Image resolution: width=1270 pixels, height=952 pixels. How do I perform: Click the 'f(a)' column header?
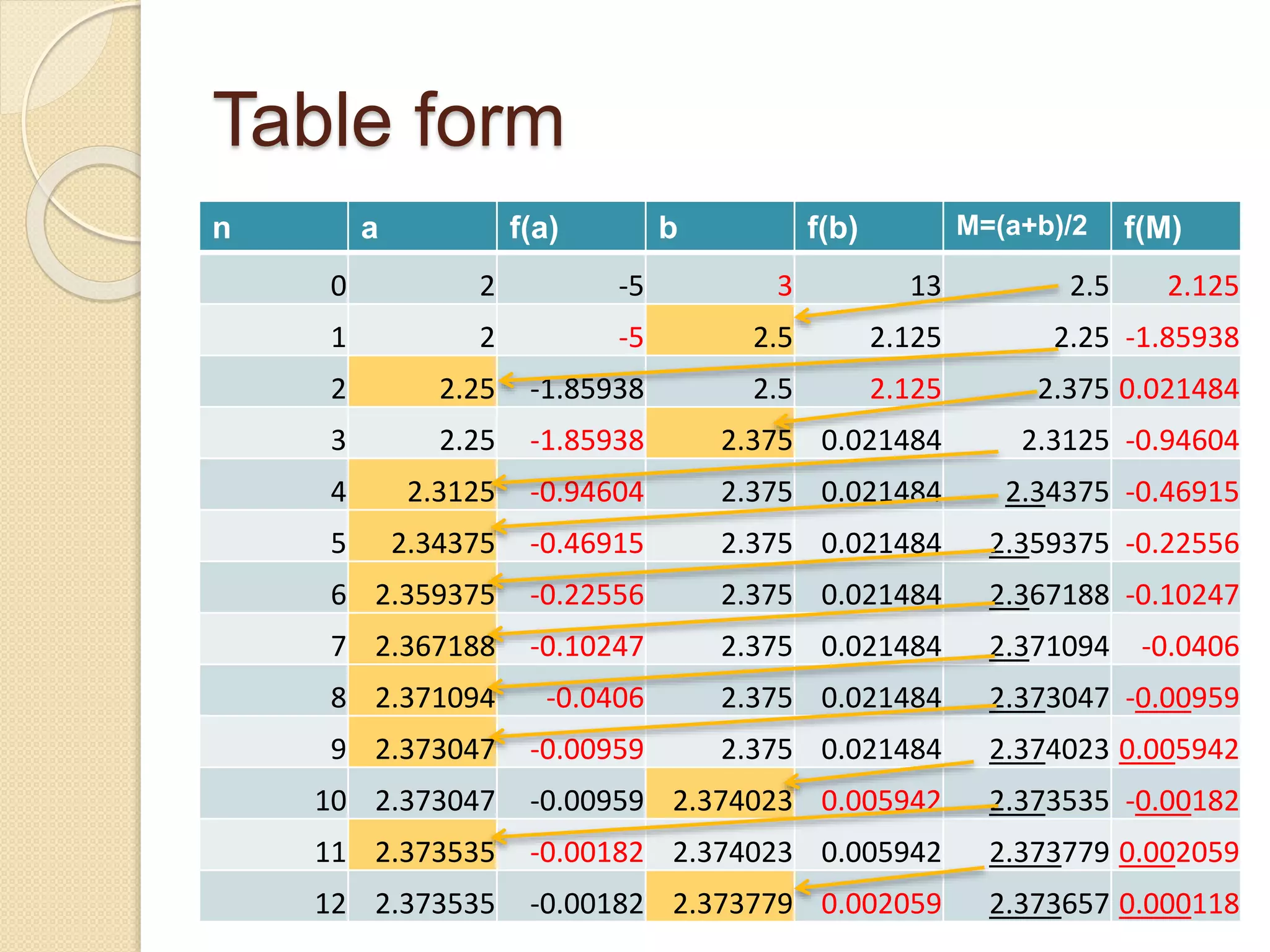tap(571, 226)
